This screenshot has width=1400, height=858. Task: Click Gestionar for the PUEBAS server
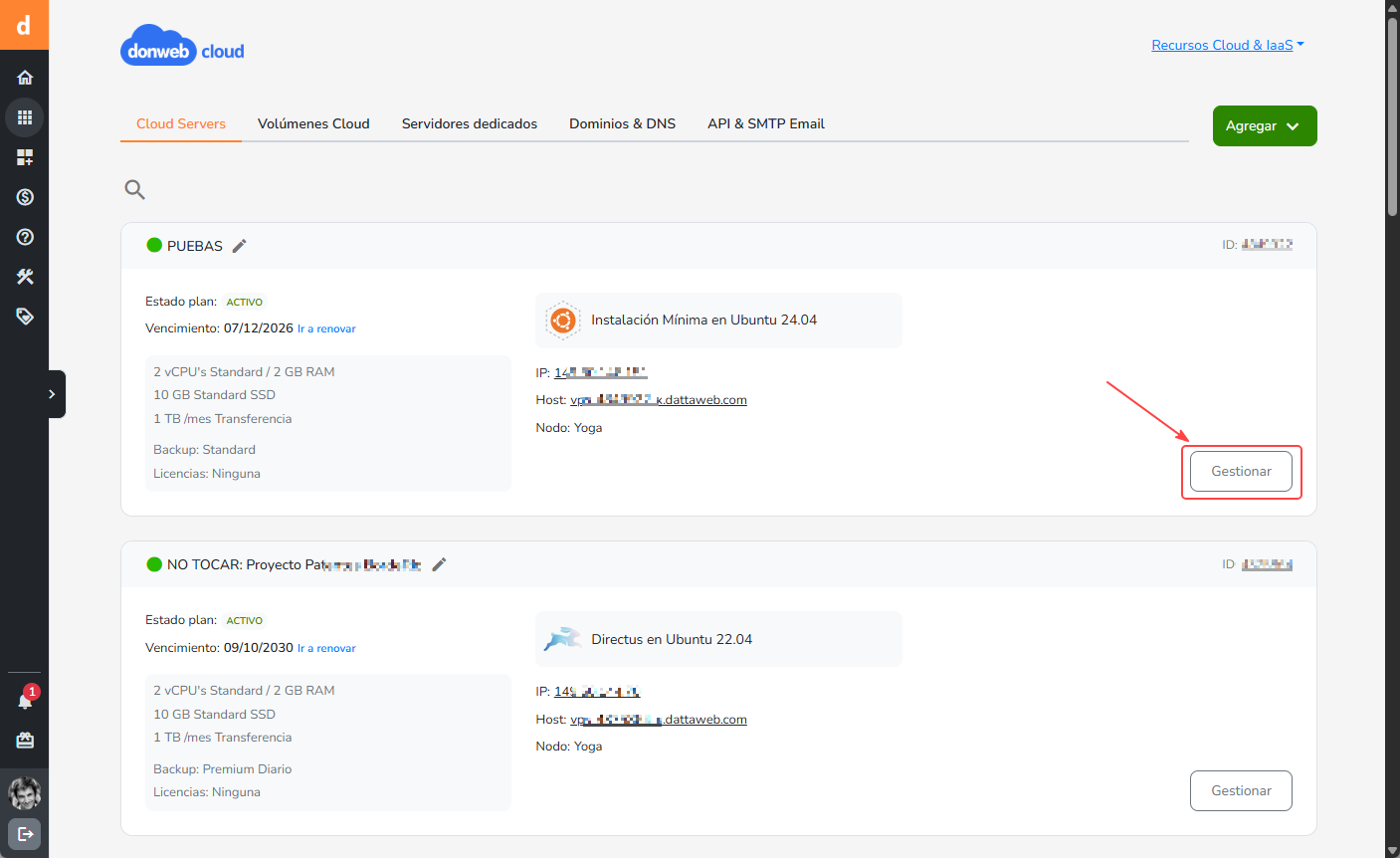[x=1241, y=472]
